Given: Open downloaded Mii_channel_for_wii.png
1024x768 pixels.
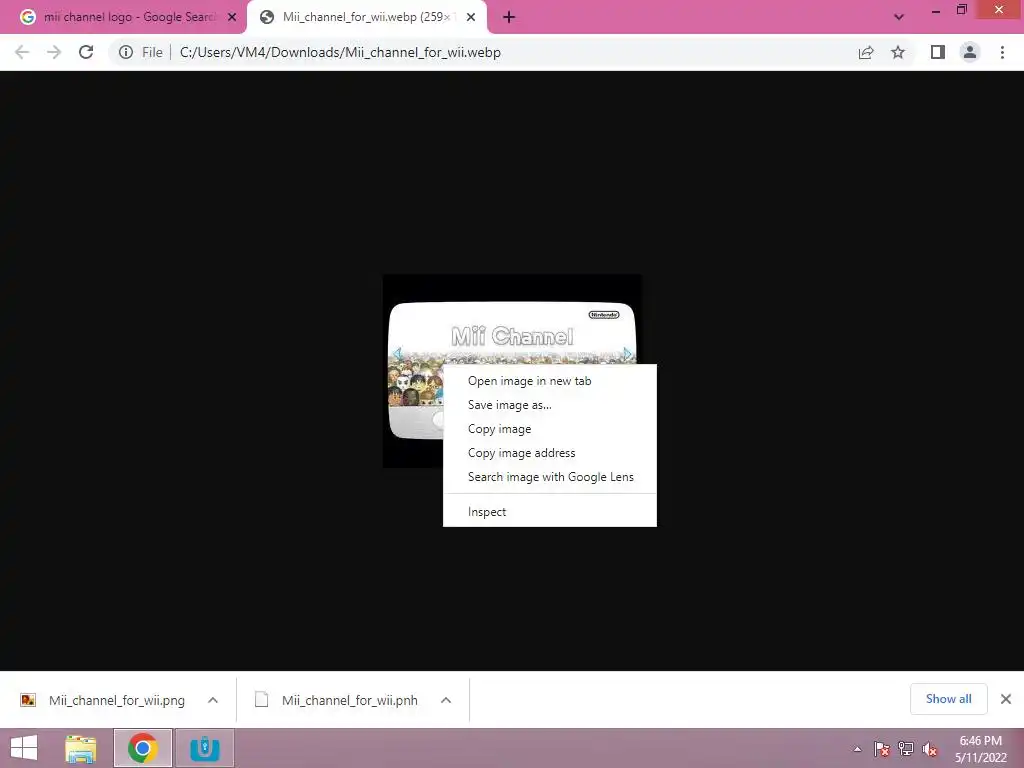Looking at the screenshot, I should tap(117, 700).
